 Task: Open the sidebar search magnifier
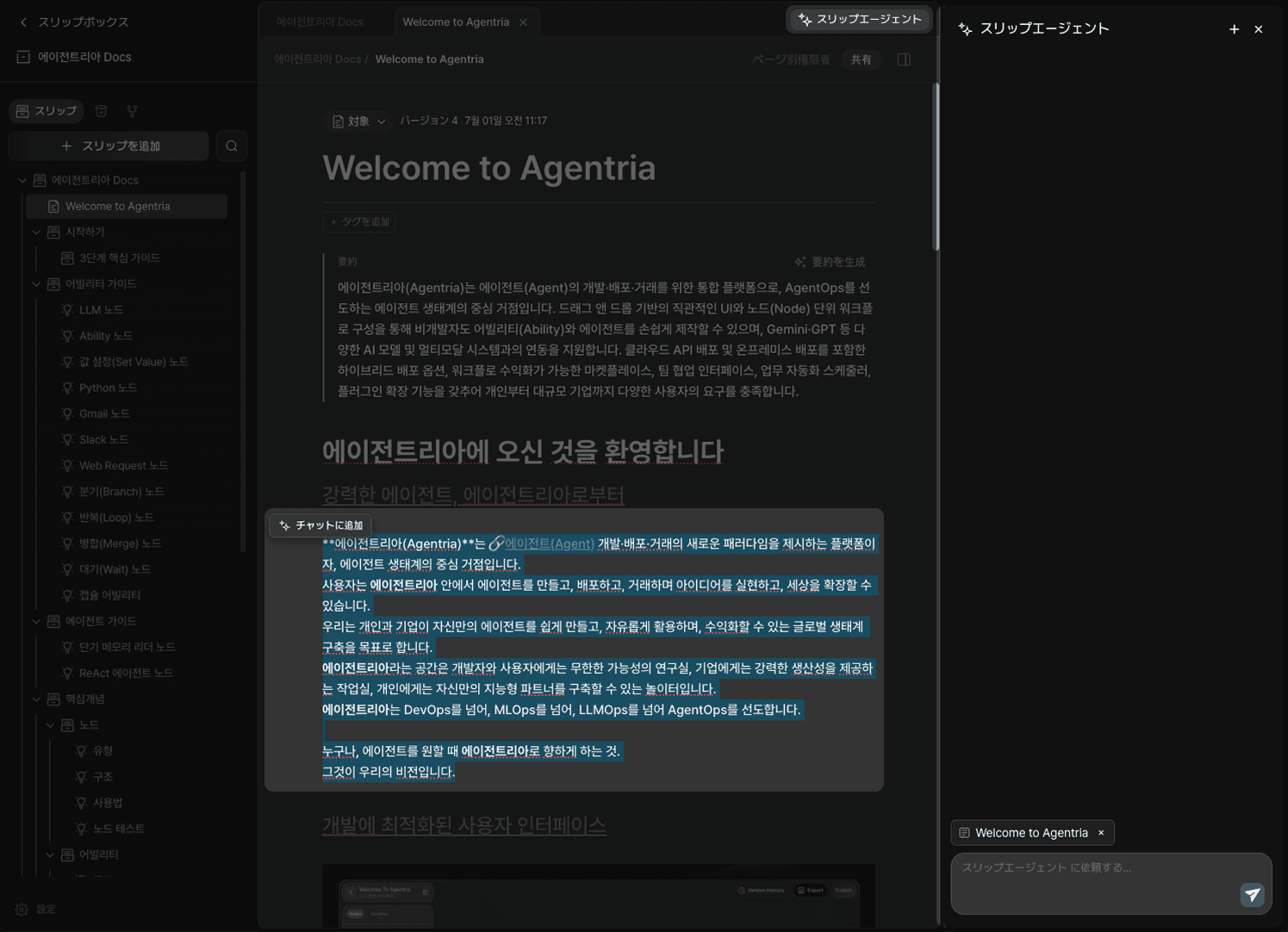(232, 146)
